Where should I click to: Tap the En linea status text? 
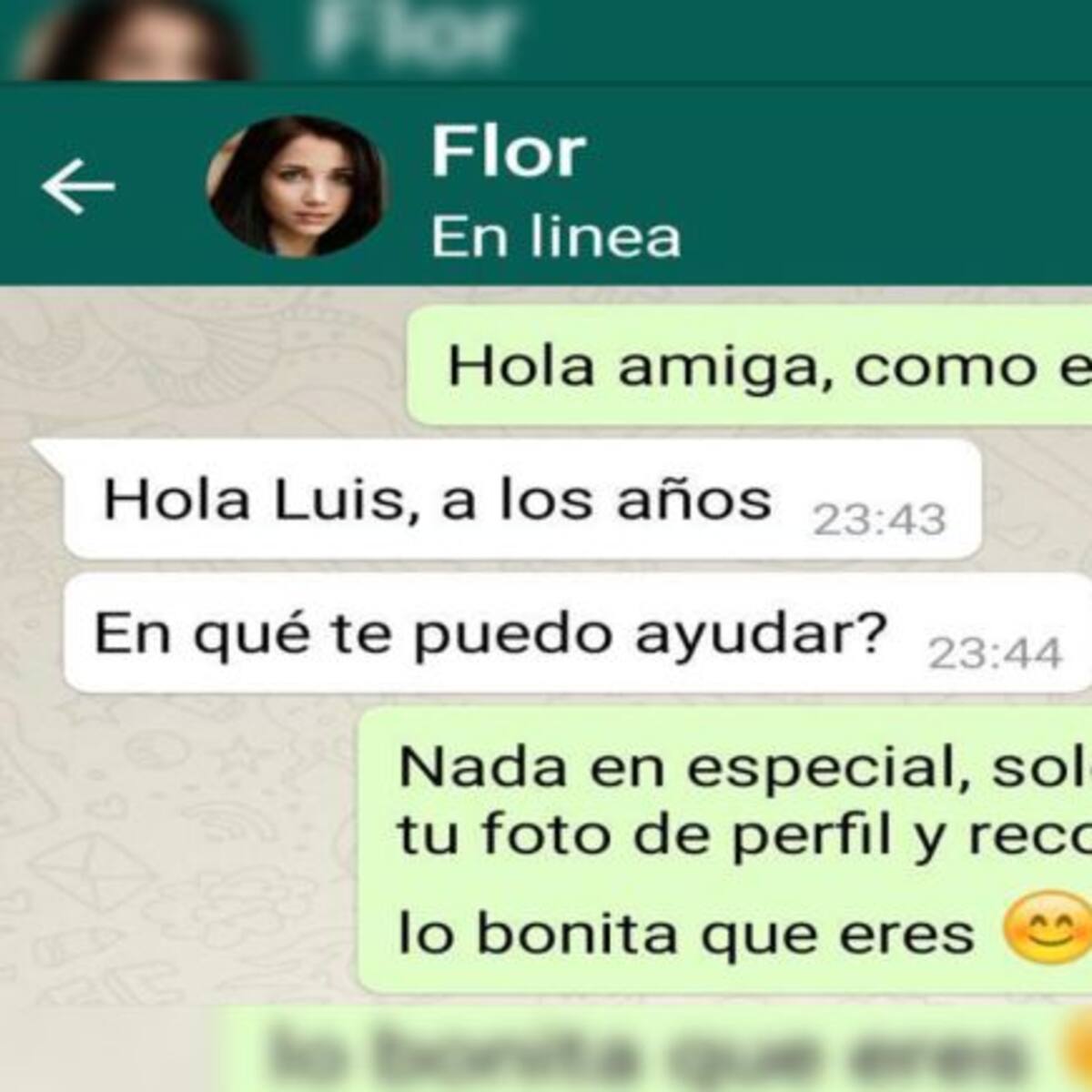tap(555, 237)
